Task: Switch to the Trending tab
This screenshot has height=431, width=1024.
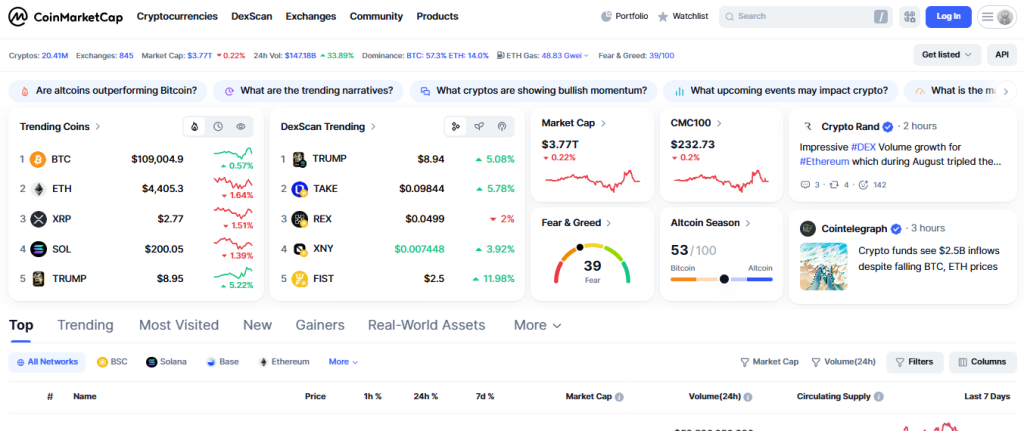Action: 86,325
